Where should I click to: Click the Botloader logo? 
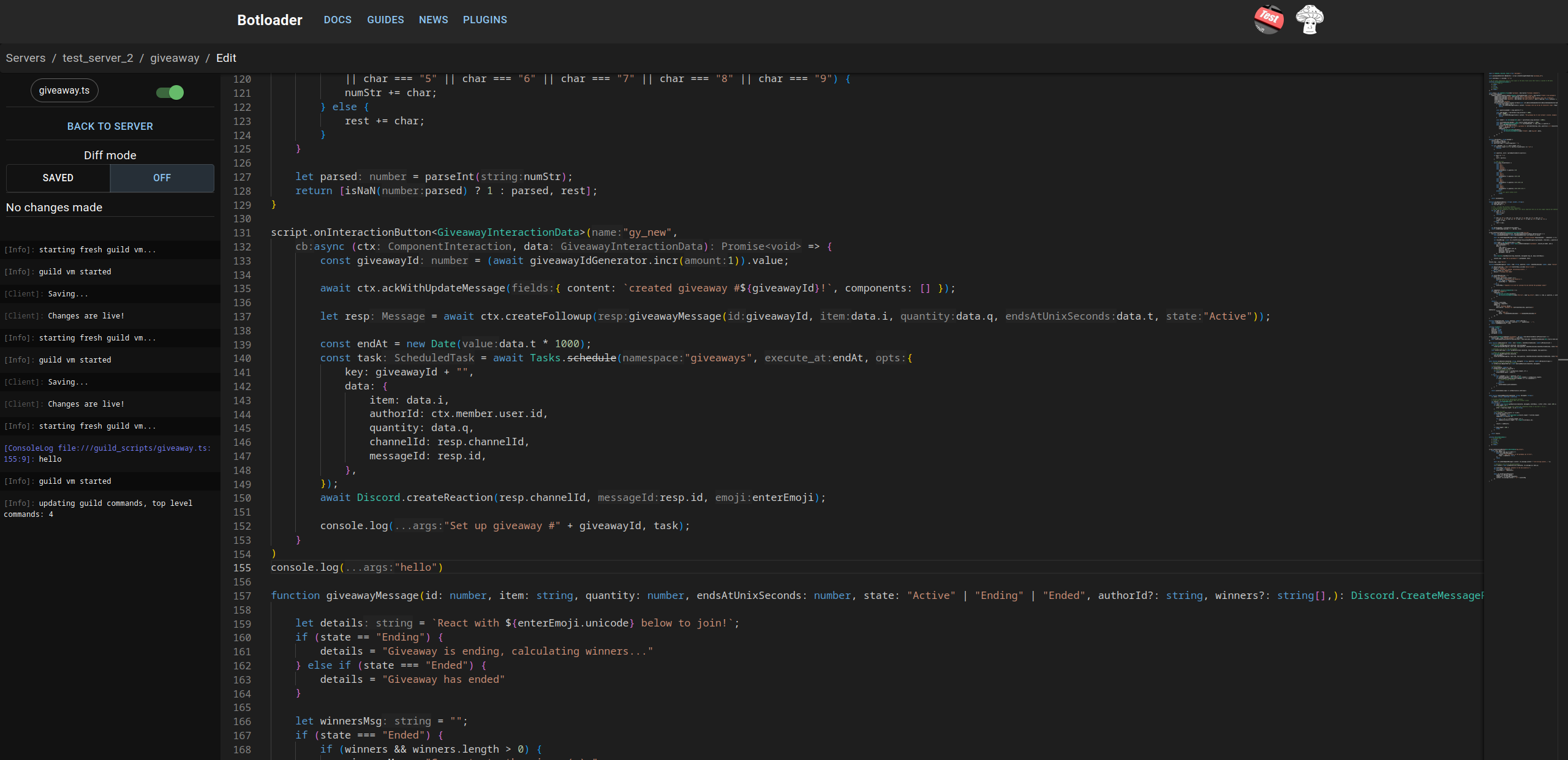269,20
